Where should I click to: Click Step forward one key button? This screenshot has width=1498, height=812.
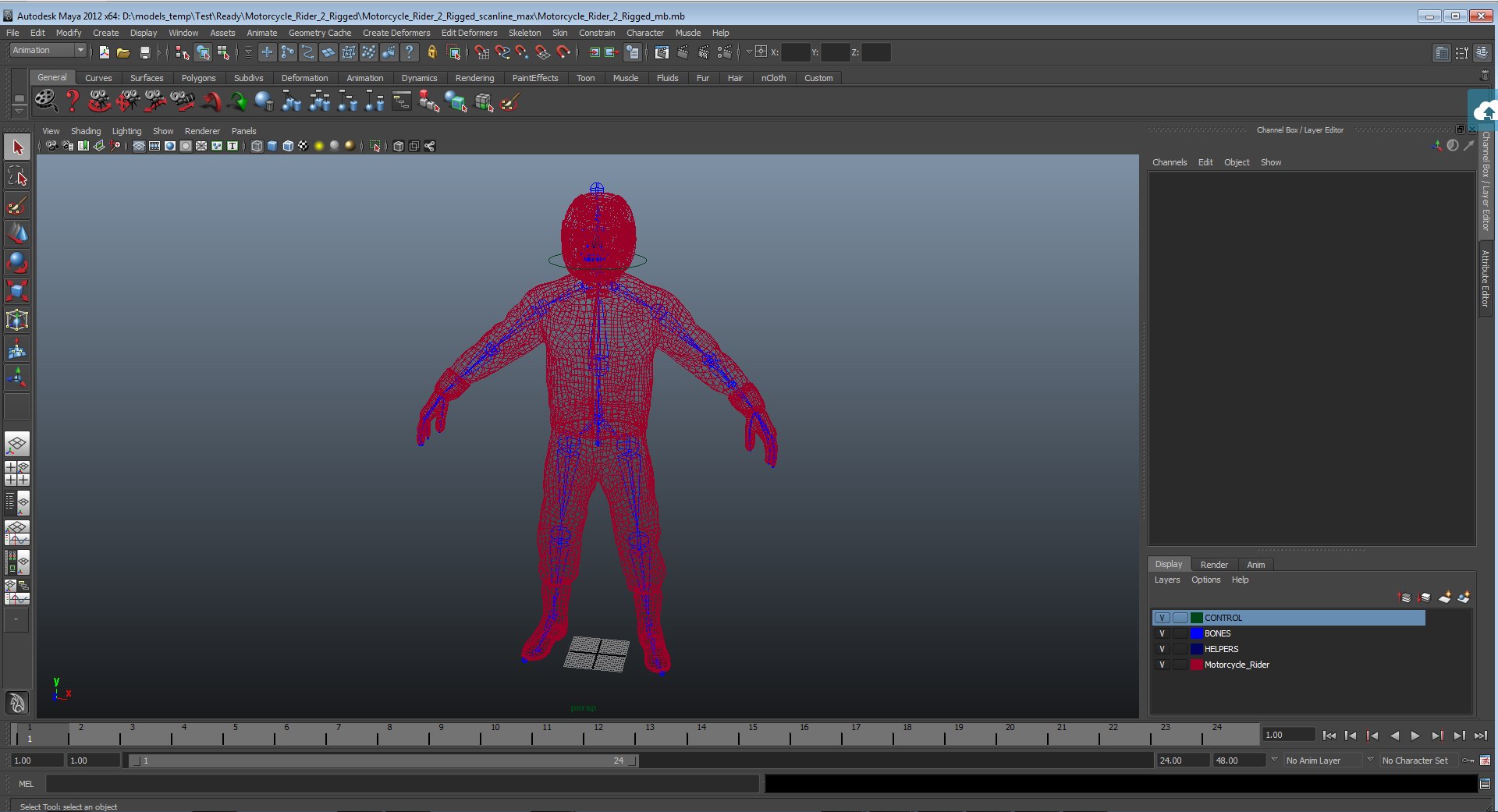tap(1438, 736)
